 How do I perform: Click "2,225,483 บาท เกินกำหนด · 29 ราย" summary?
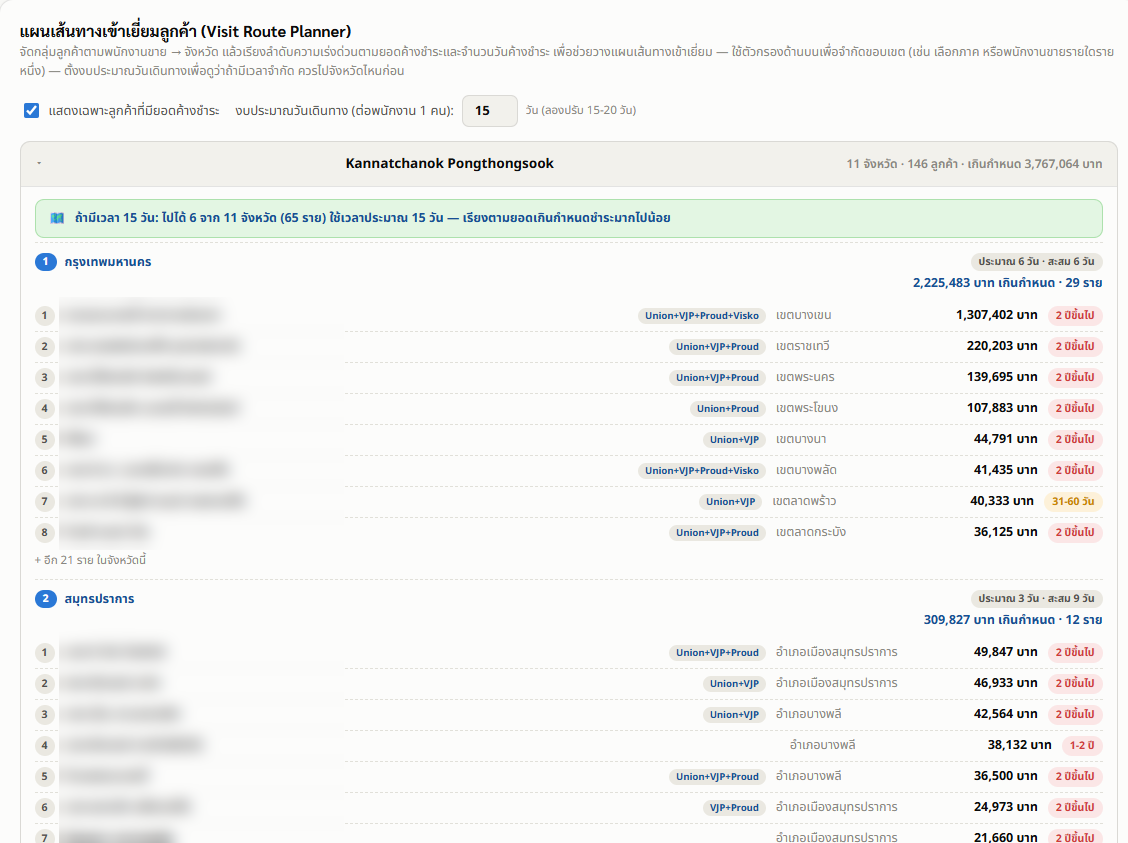coord(1007,283)
